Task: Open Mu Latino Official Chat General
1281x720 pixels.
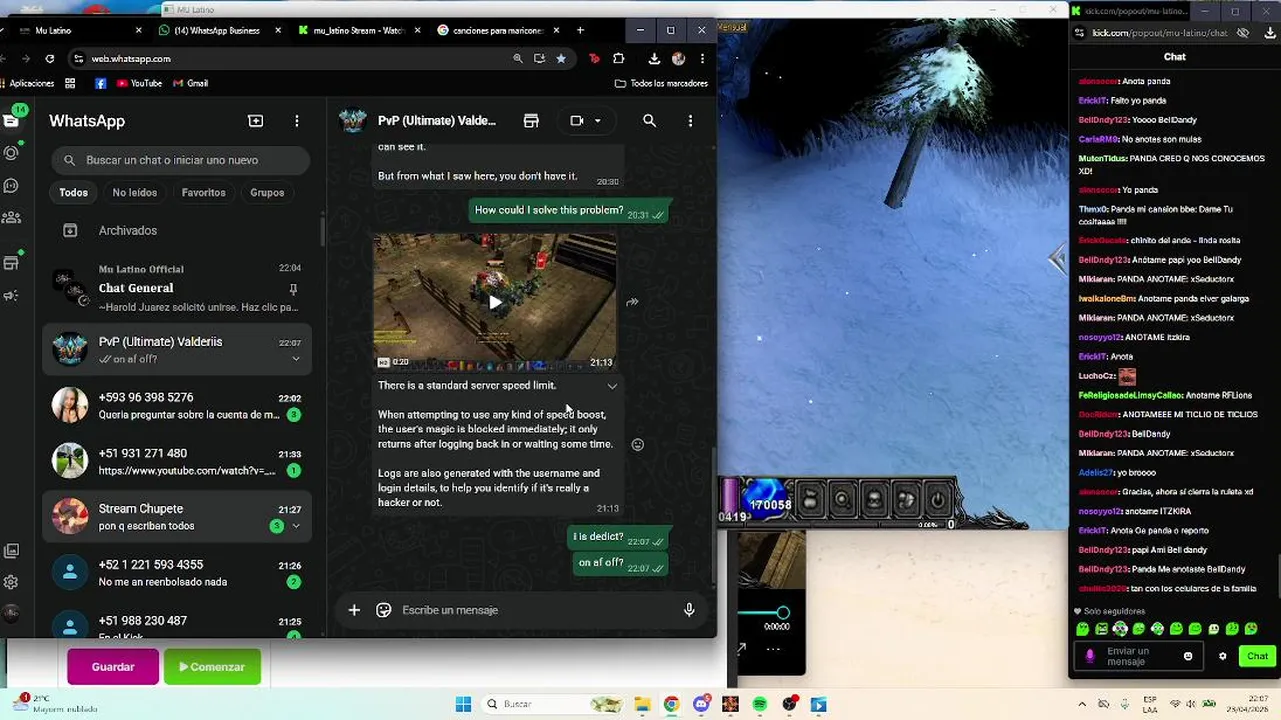Action: pyautogui.click(x=177, y=286)
